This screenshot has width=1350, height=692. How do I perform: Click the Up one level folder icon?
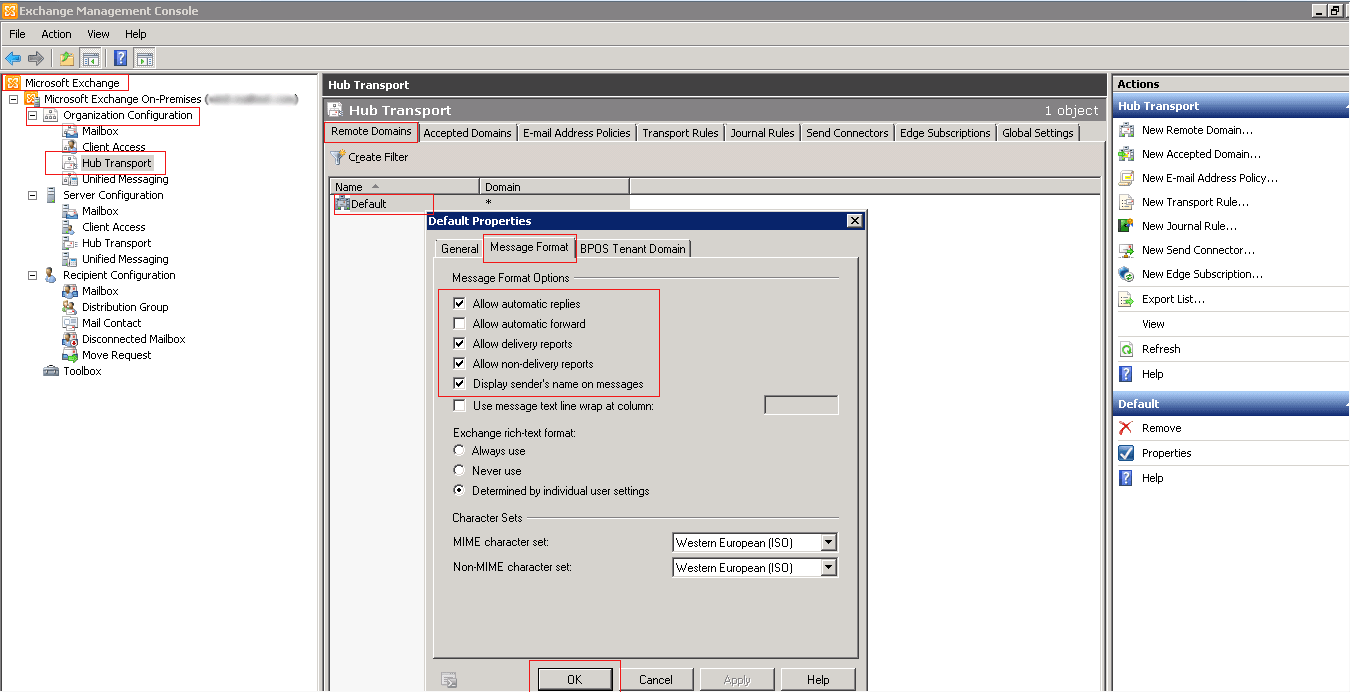(66, 58)
